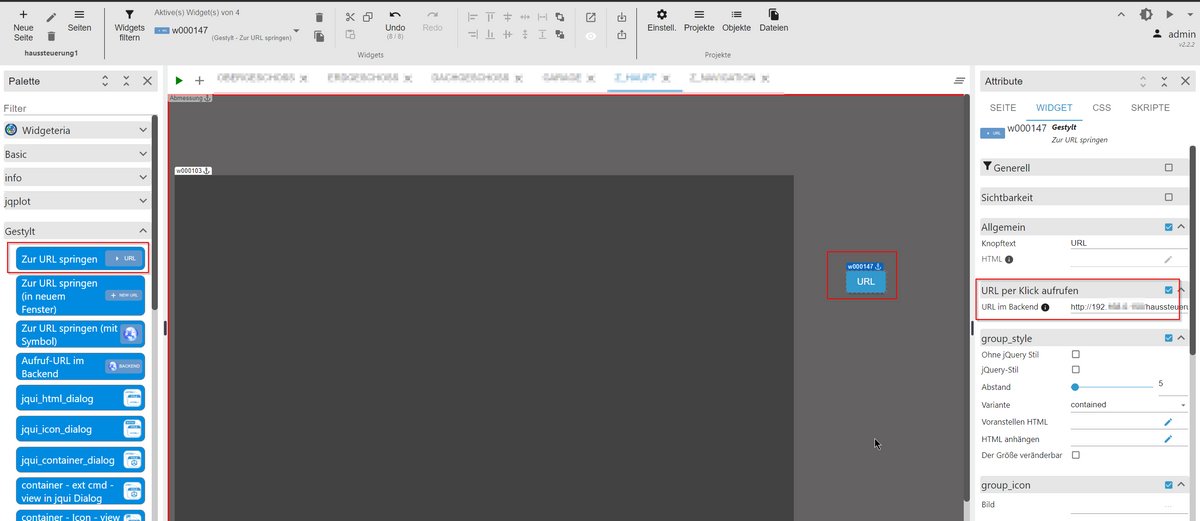Expand the Widgeteria palette group
The image size is (1200, 521).
76,130
